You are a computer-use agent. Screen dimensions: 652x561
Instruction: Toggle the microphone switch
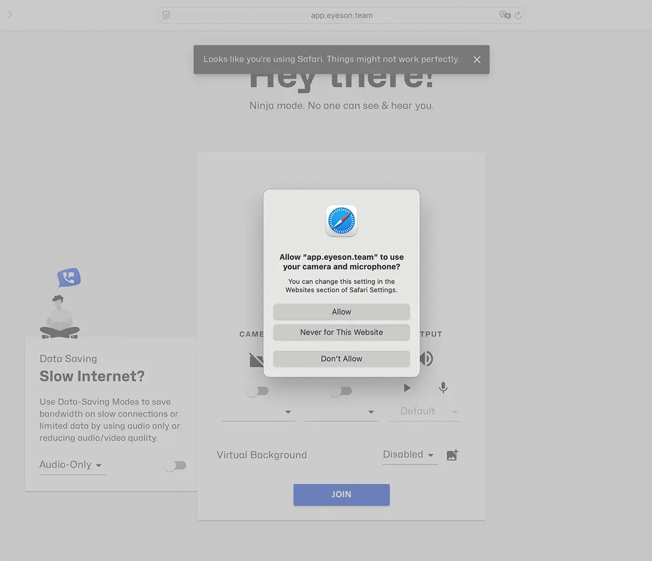click(x=341, y=391)
